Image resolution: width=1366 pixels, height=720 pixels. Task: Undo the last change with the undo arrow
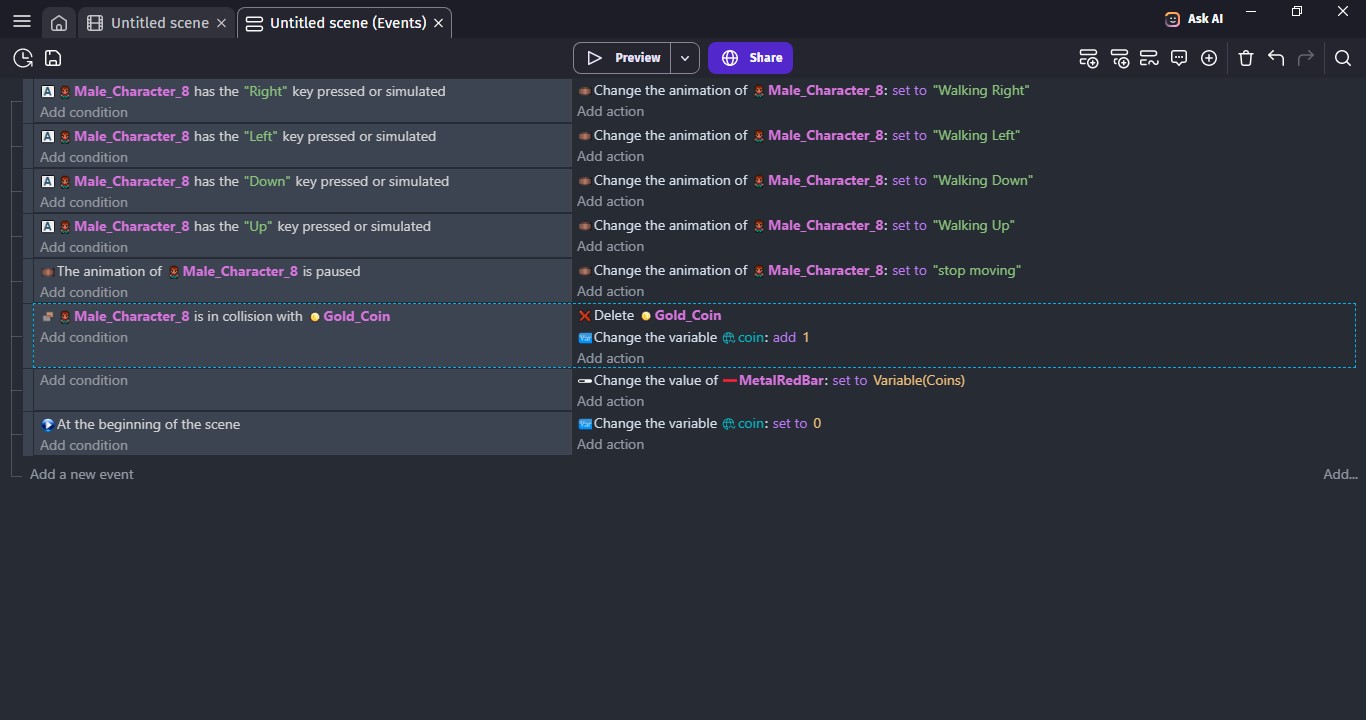point(1276,58)
